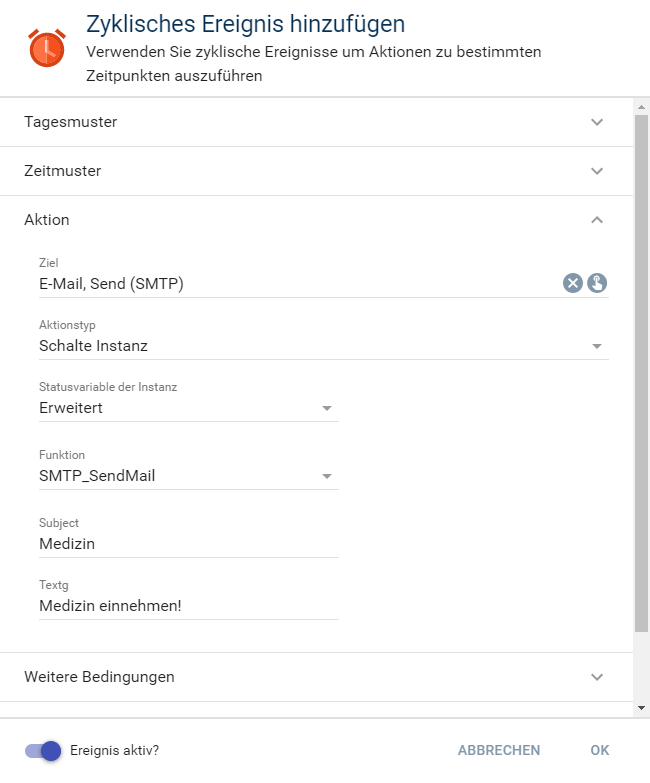Viewport: 650px width, 783px height.
Task: Expand the Zeitmuster section
Action: tap(597, 171)
